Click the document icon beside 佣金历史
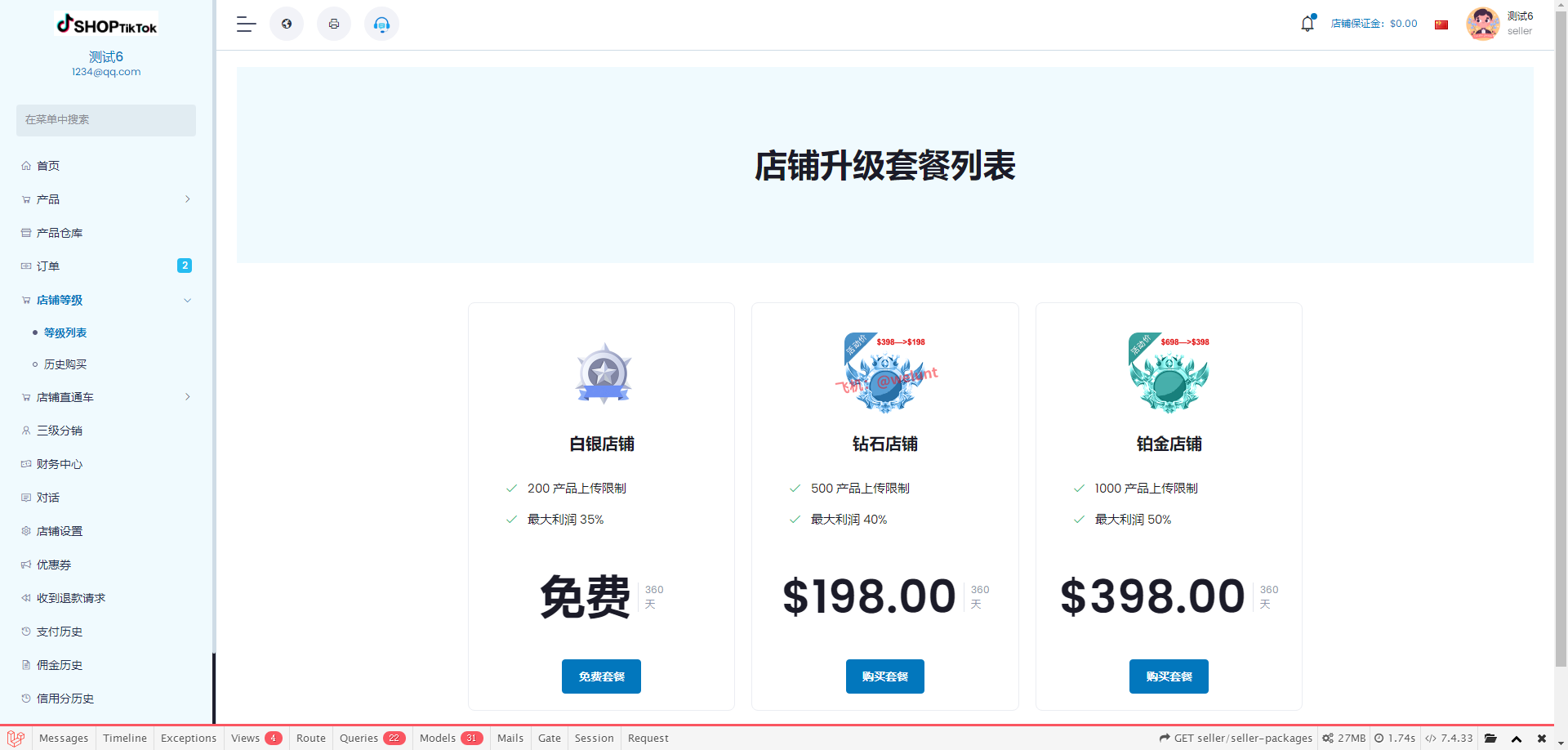The width and height of the screenshot is (1568, 750). point(26,665)
